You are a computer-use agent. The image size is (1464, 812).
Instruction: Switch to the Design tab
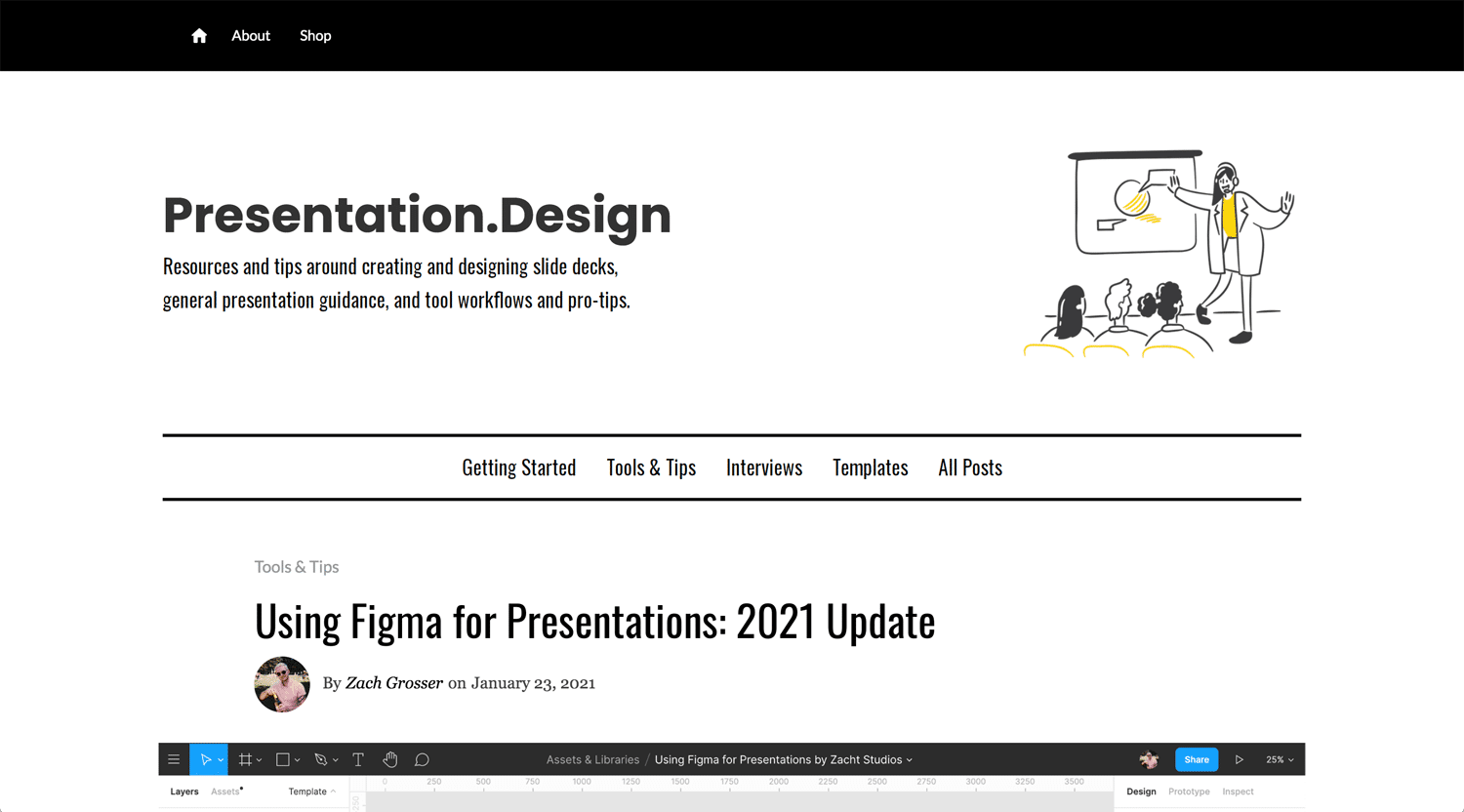pyautogui.click(x=1141, y=792)
